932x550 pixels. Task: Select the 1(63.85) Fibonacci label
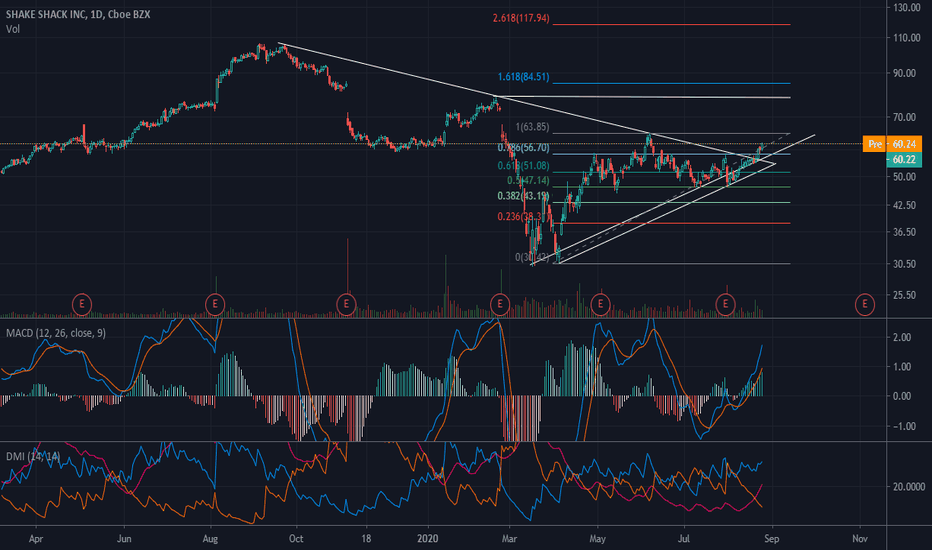532,127
